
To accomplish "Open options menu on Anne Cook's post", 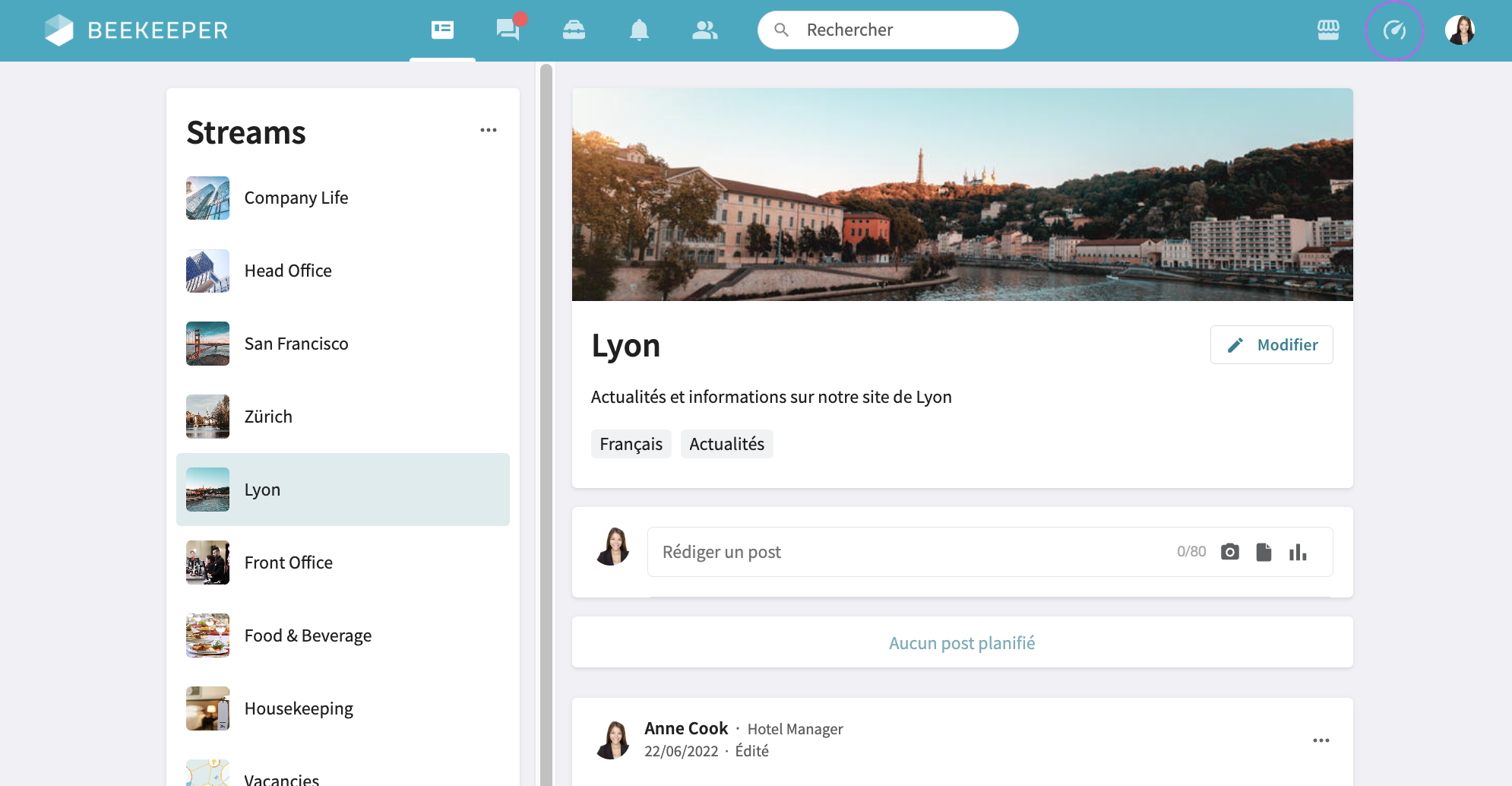I will [1321, 740].
